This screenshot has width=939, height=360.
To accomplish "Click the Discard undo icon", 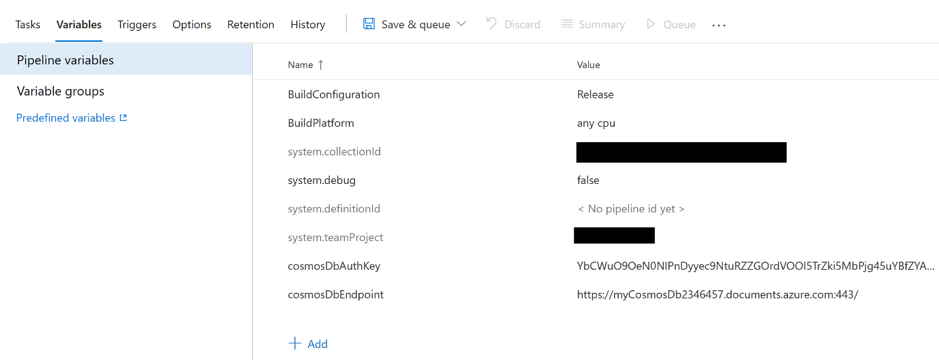I will pyautogui.click(x=491, y=24).
